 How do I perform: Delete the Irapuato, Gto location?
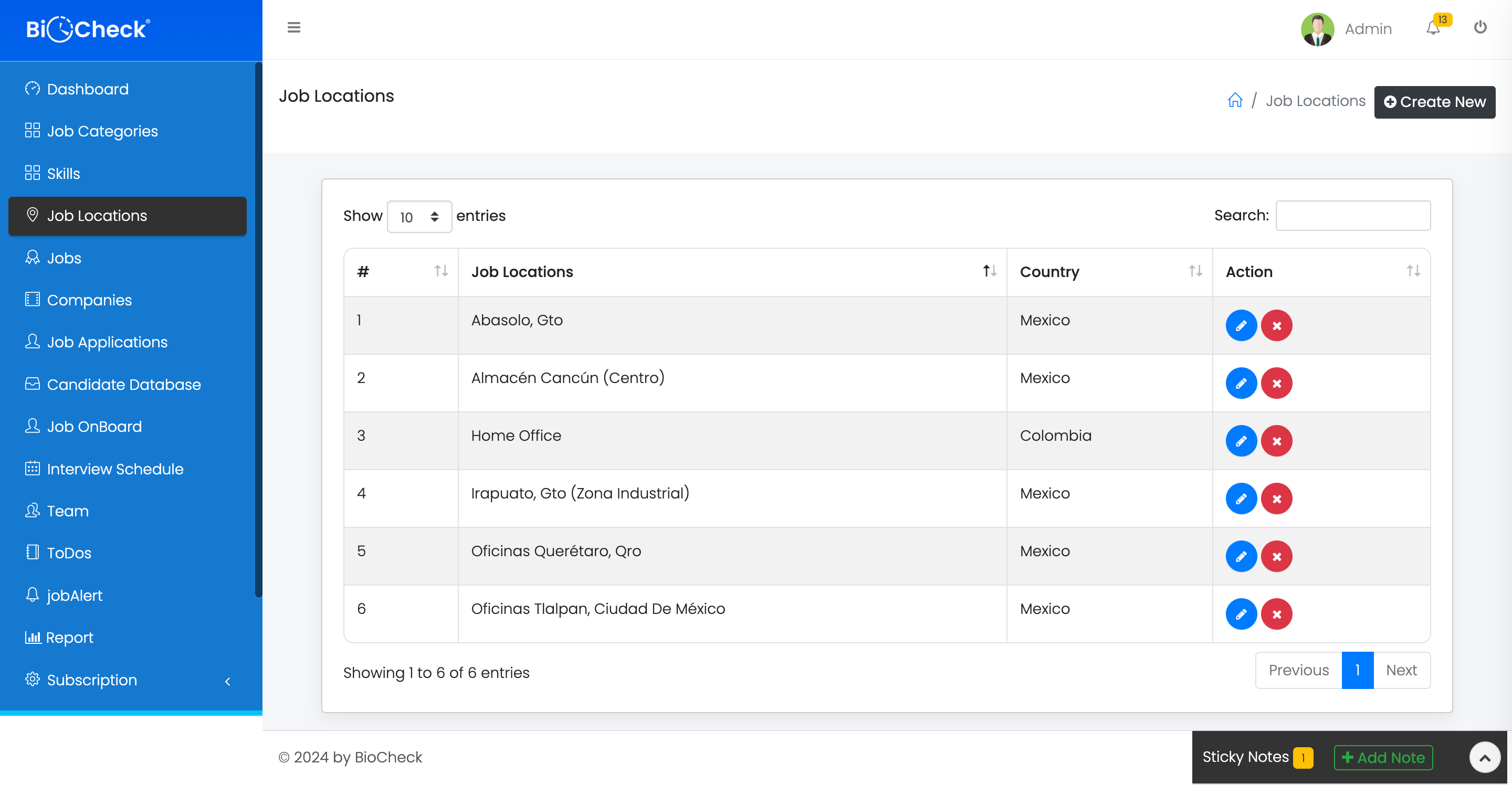1276,498
